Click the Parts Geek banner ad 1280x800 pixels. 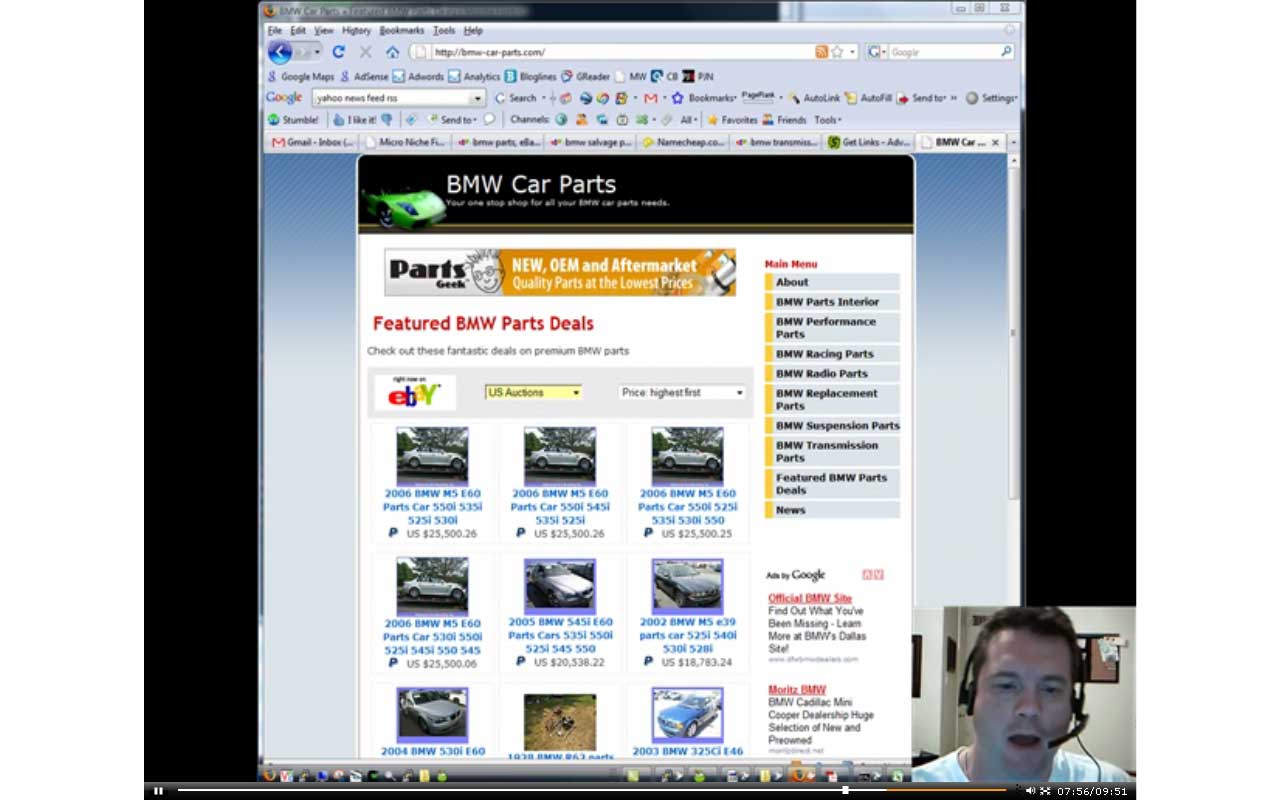tap(560, 273)
